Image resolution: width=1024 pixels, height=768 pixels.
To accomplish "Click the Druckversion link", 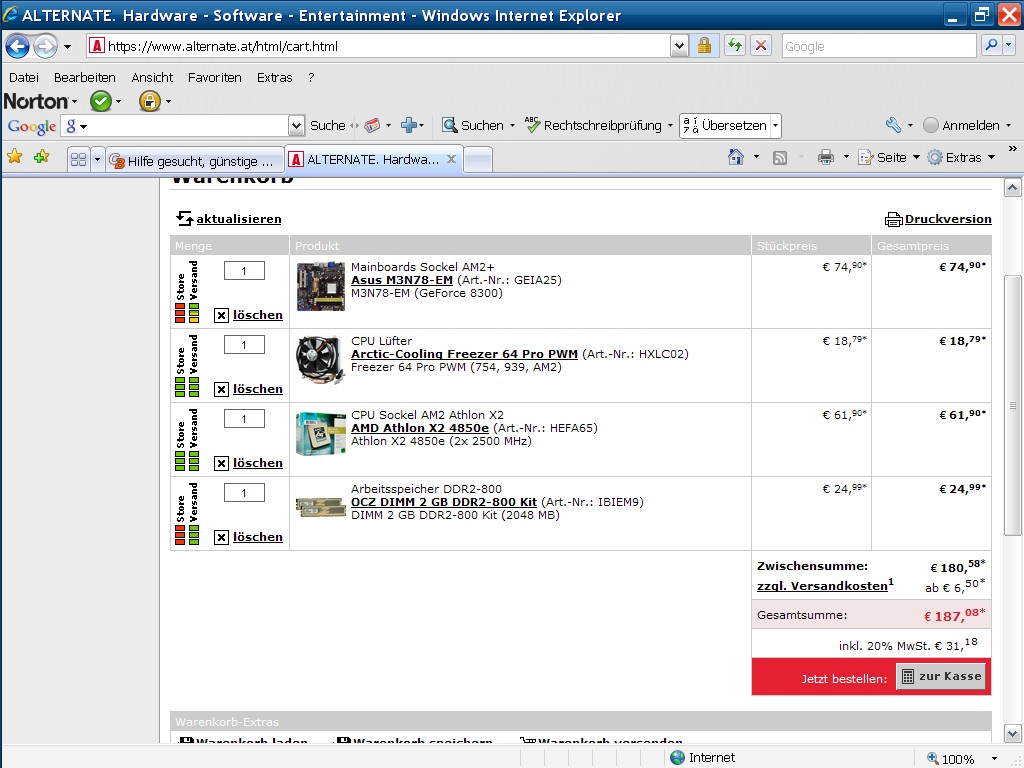I will tap(948, 219).
